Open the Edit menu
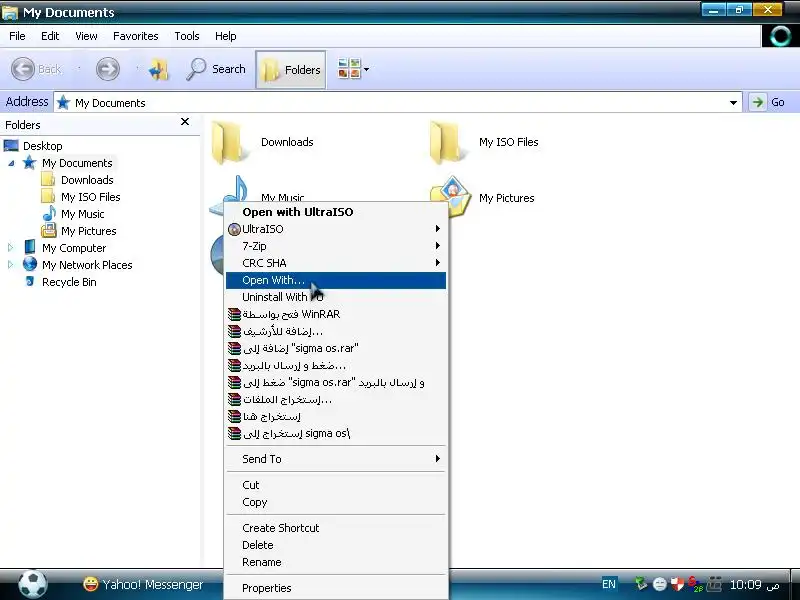Image resolution: width=800 pixels, height=600 pixels. [50, 36]
